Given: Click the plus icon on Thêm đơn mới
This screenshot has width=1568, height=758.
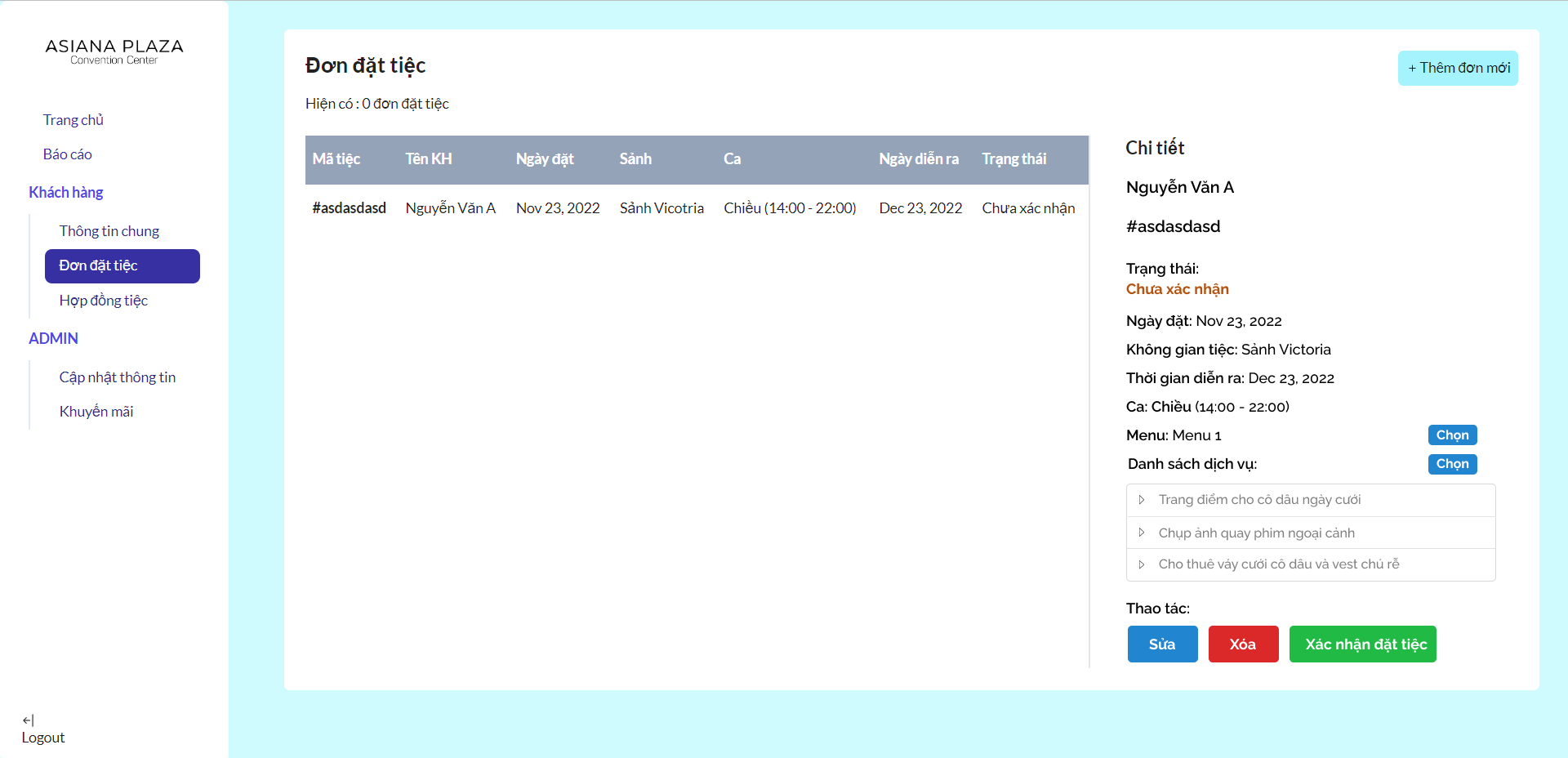Looking at the screenshot, I should click(x=1412, y=68).
